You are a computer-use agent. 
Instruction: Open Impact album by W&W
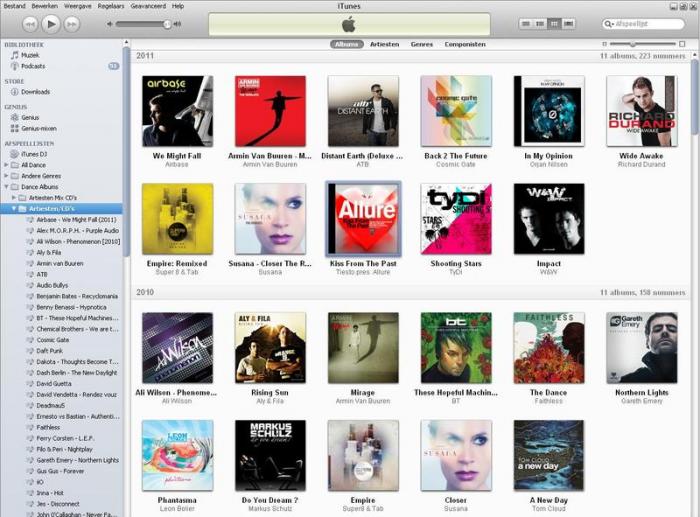click(549, 219)
